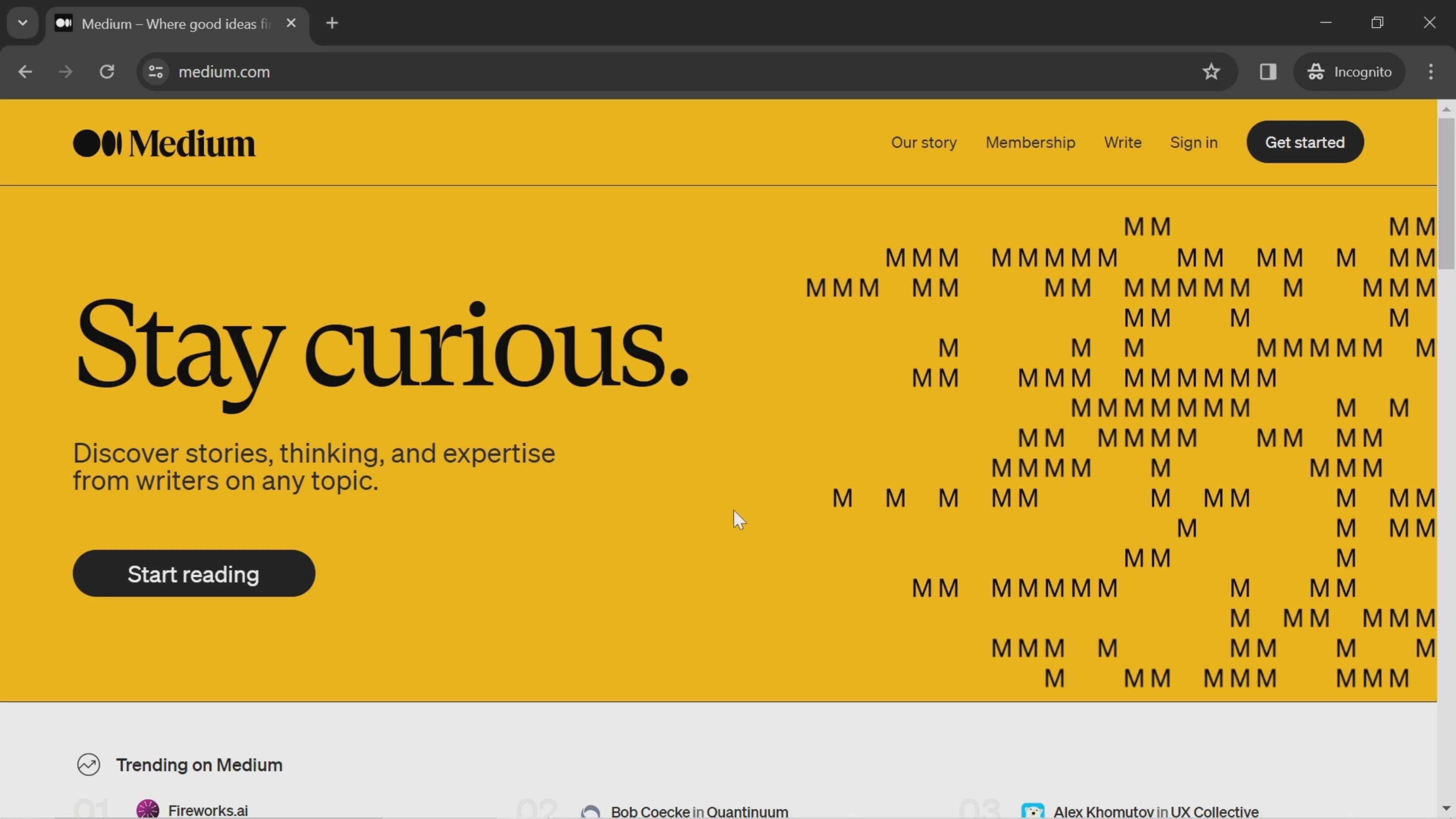Image resolution: width=1456 pixels, height=819 pixels.
Task: Click the Medium logo in header
Action: click(164, 143)
